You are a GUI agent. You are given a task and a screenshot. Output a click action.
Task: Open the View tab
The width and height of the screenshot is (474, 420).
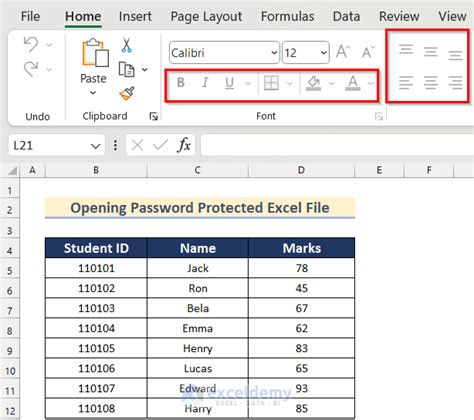[x=452, y=16]
